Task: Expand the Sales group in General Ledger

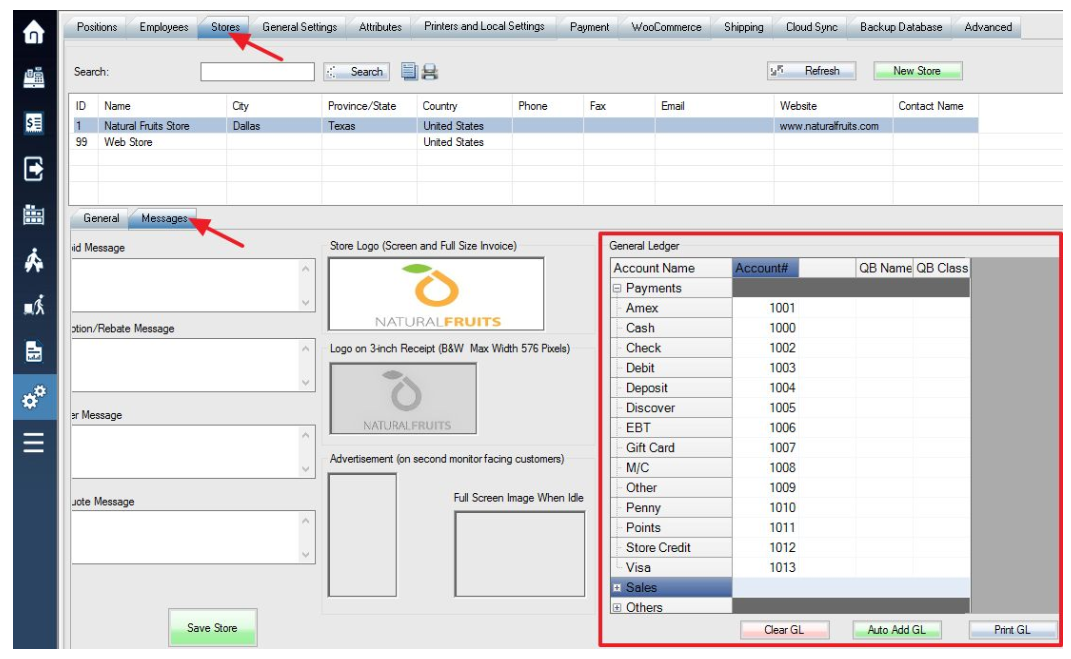Action: click(617, 588)
